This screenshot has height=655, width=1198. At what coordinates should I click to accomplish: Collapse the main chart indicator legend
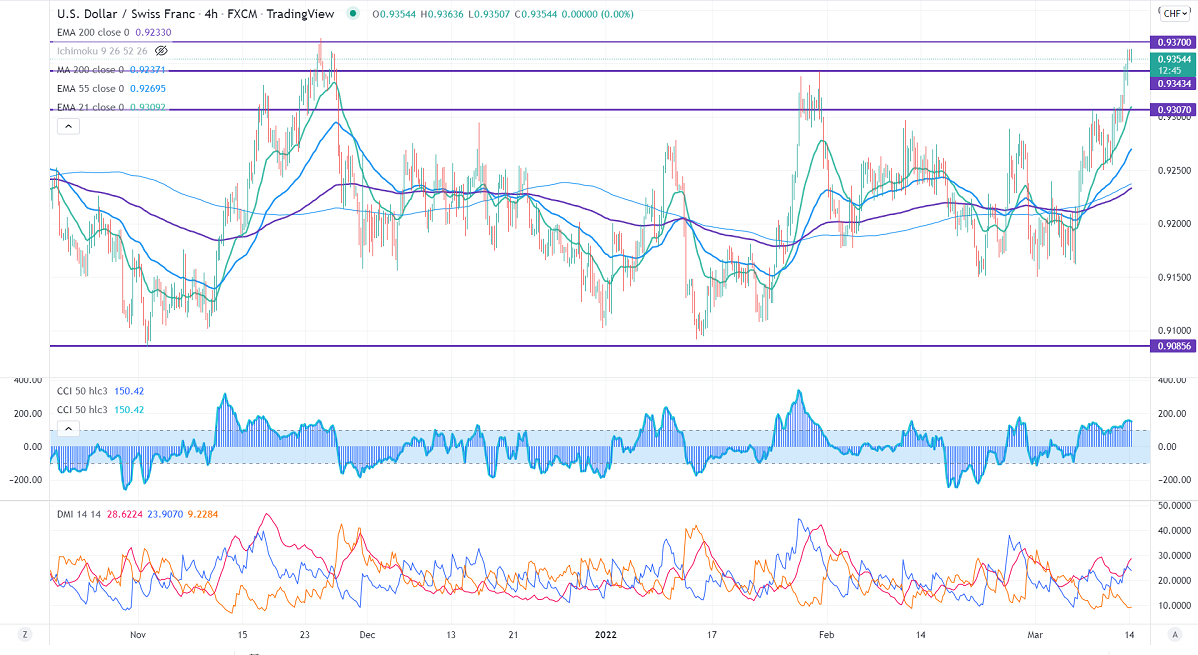click(x=67, y=126)
